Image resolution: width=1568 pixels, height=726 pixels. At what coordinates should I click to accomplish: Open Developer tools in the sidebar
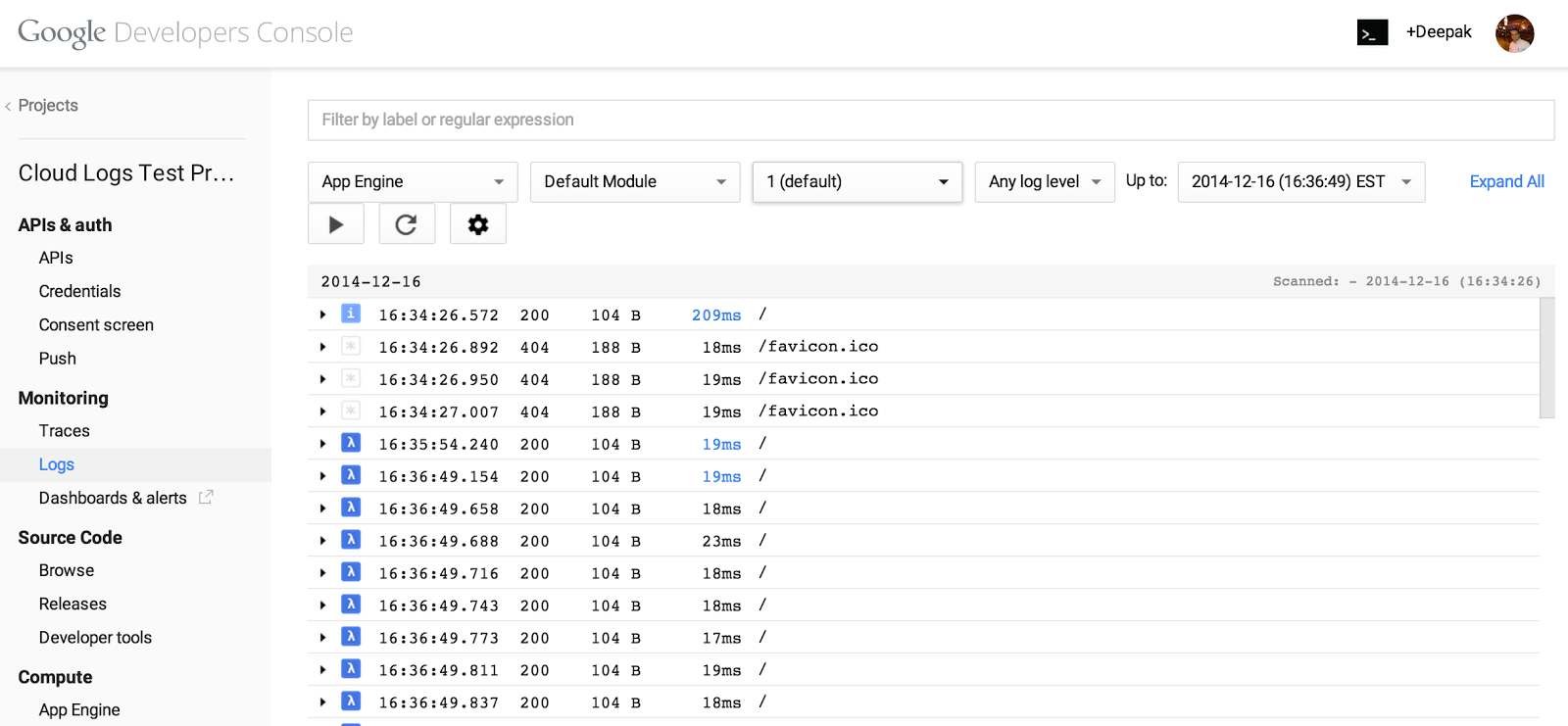click(95, 638)
